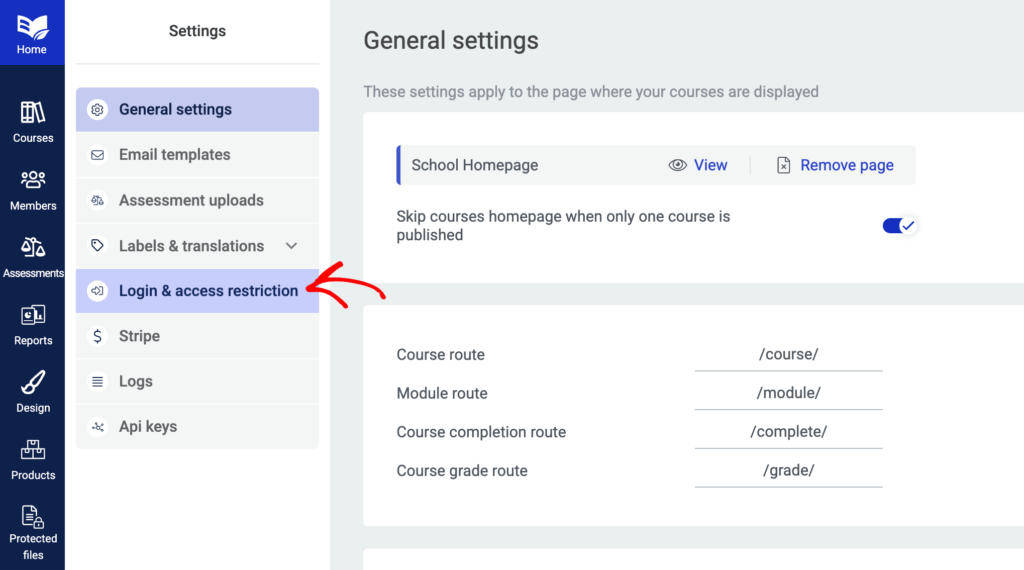Open the Assessments scale icon
Viewport: 1024px width, 570px height.
33,248
